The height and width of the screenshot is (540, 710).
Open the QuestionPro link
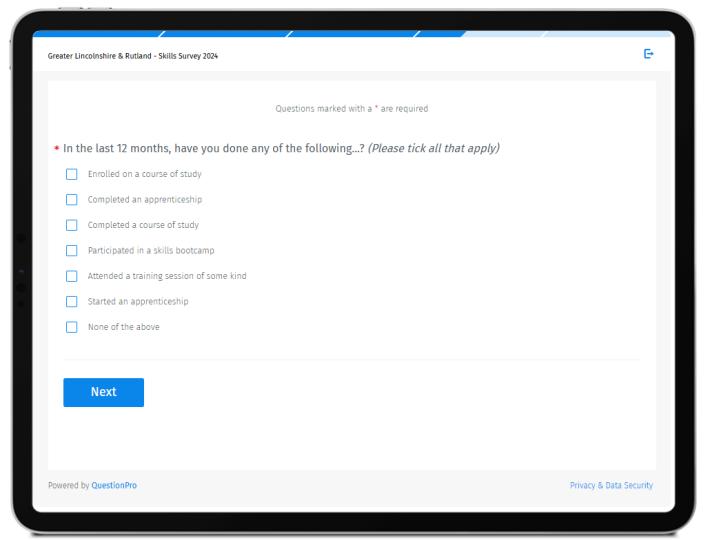click(114, 485)
